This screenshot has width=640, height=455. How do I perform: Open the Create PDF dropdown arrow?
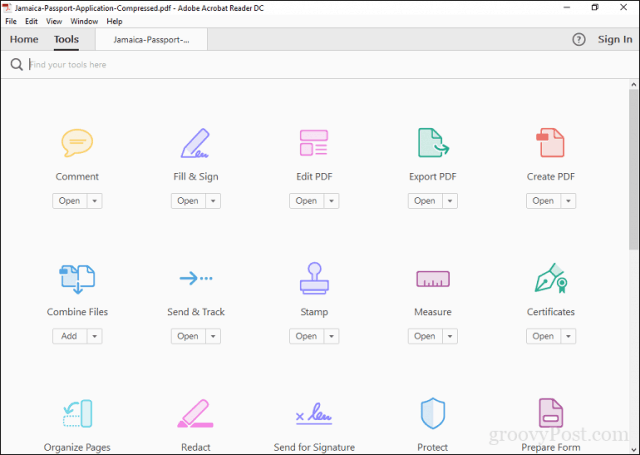[568, 201]
